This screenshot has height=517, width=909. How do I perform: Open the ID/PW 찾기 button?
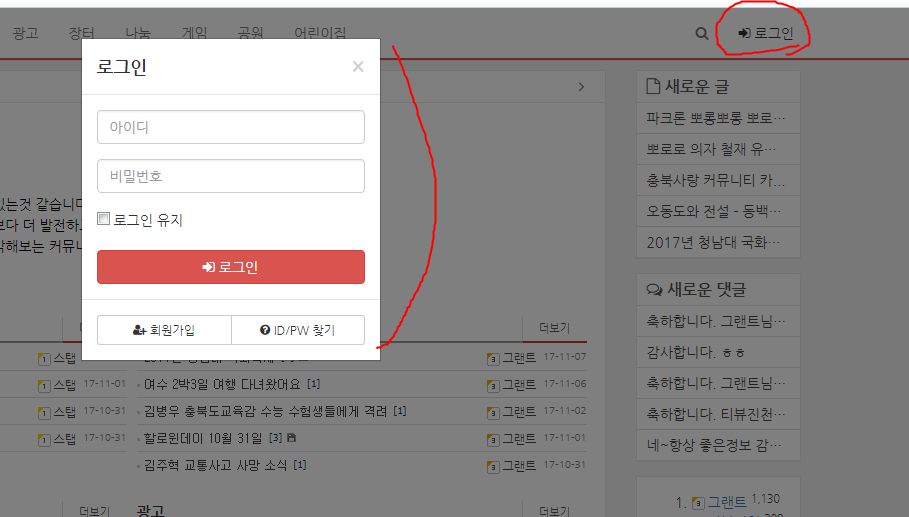point(297,330)
